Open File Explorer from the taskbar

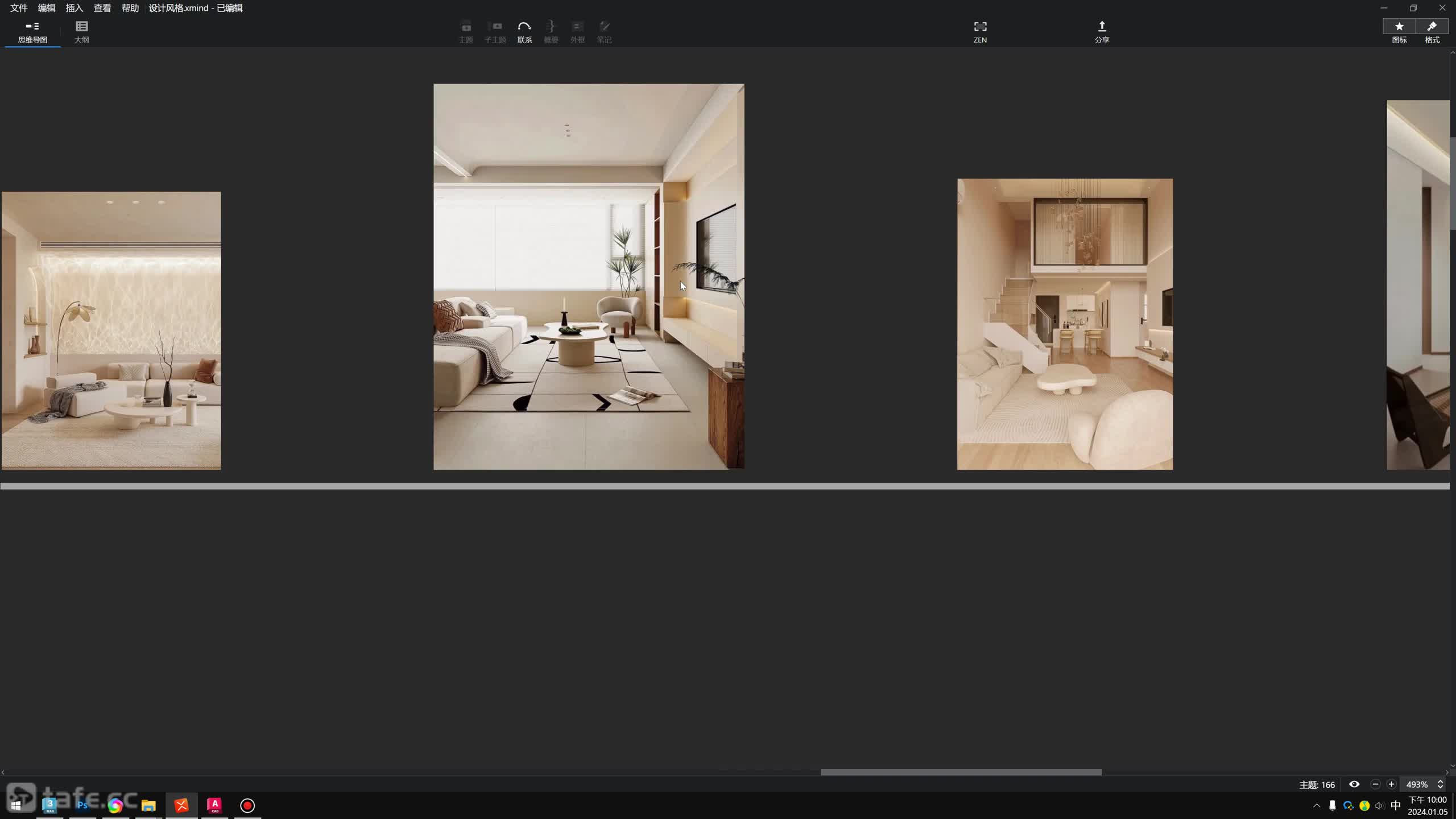click(x=148, y=805)
